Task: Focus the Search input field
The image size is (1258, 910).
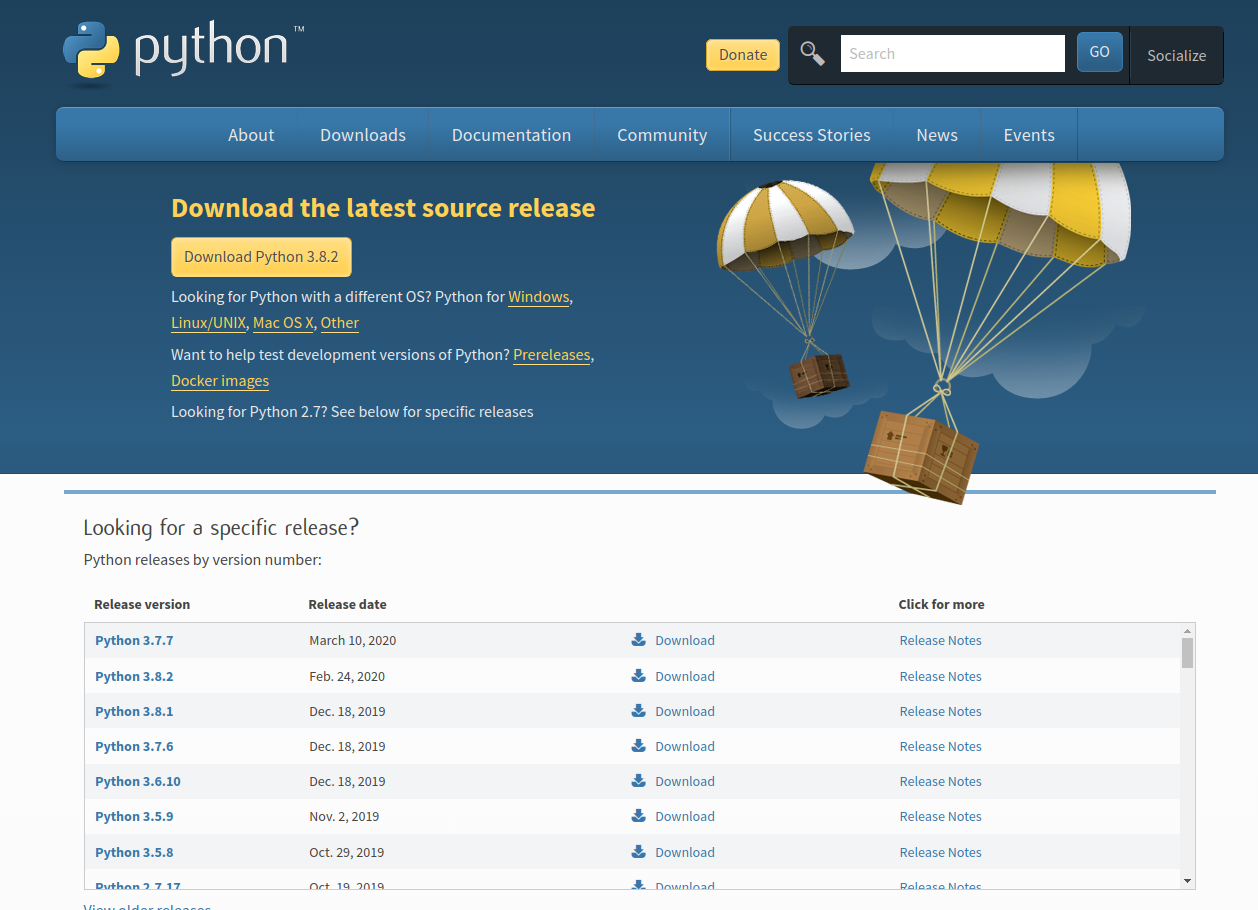Action: 953,54
